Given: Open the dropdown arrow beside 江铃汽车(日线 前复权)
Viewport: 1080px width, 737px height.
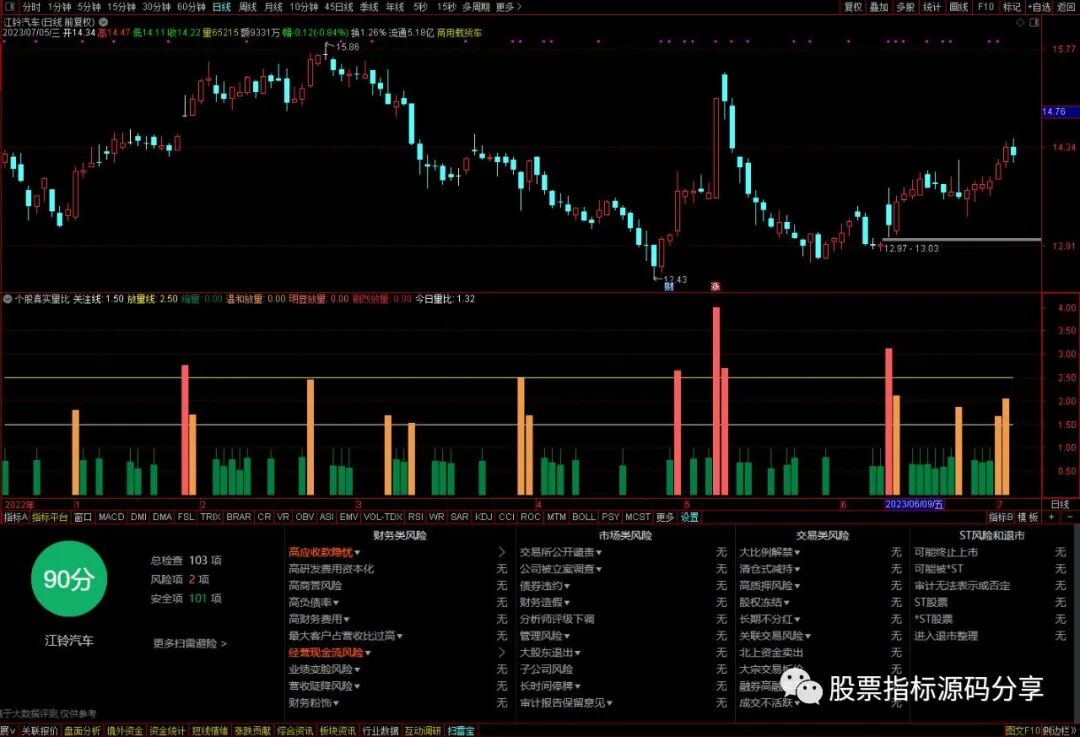Looking at the screenshot, I should click(103, 22).
